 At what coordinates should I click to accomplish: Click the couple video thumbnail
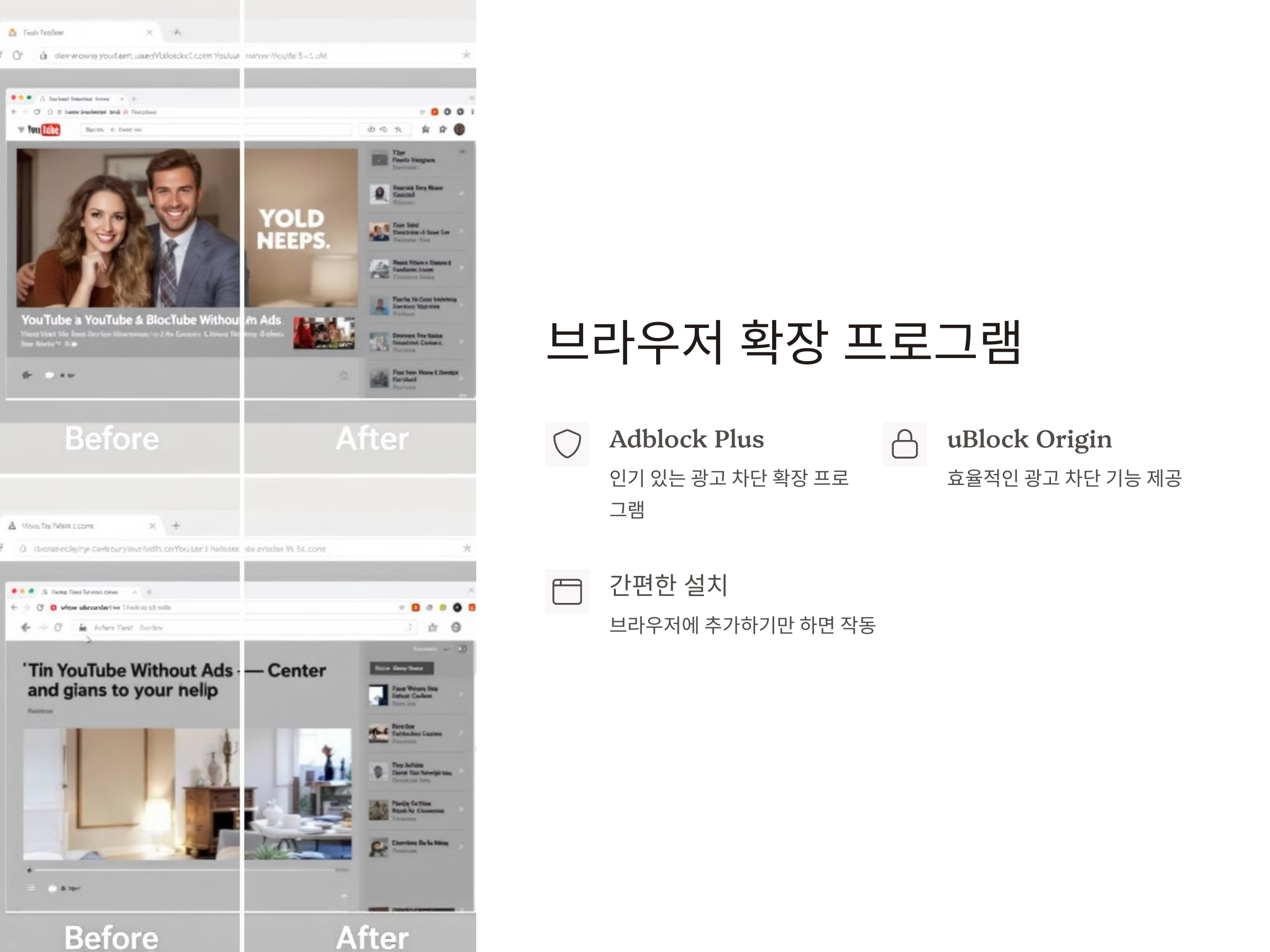coord(128,227)
